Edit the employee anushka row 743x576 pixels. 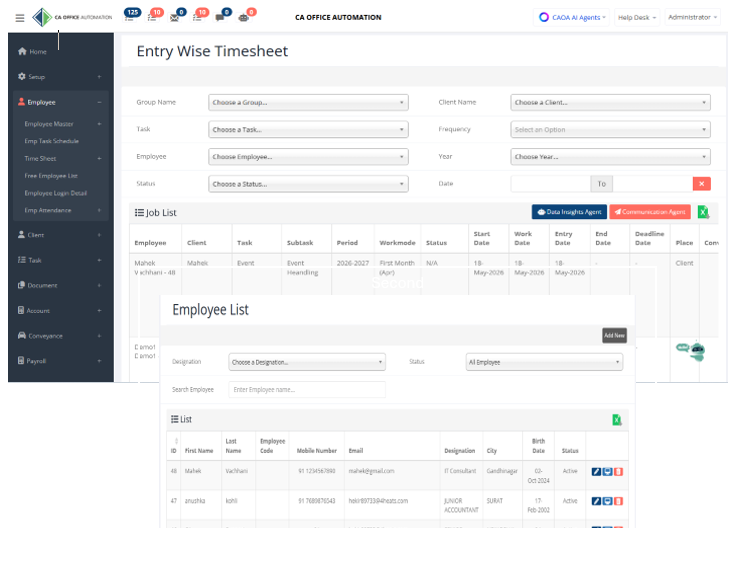click(596, 501)
